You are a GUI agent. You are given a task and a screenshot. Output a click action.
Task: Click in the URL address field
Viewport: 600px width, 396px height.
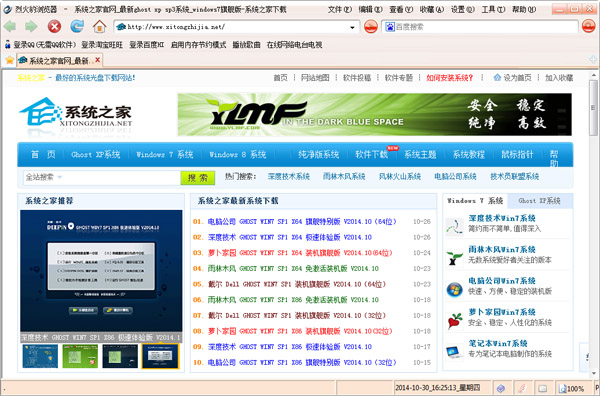(237, 27)
